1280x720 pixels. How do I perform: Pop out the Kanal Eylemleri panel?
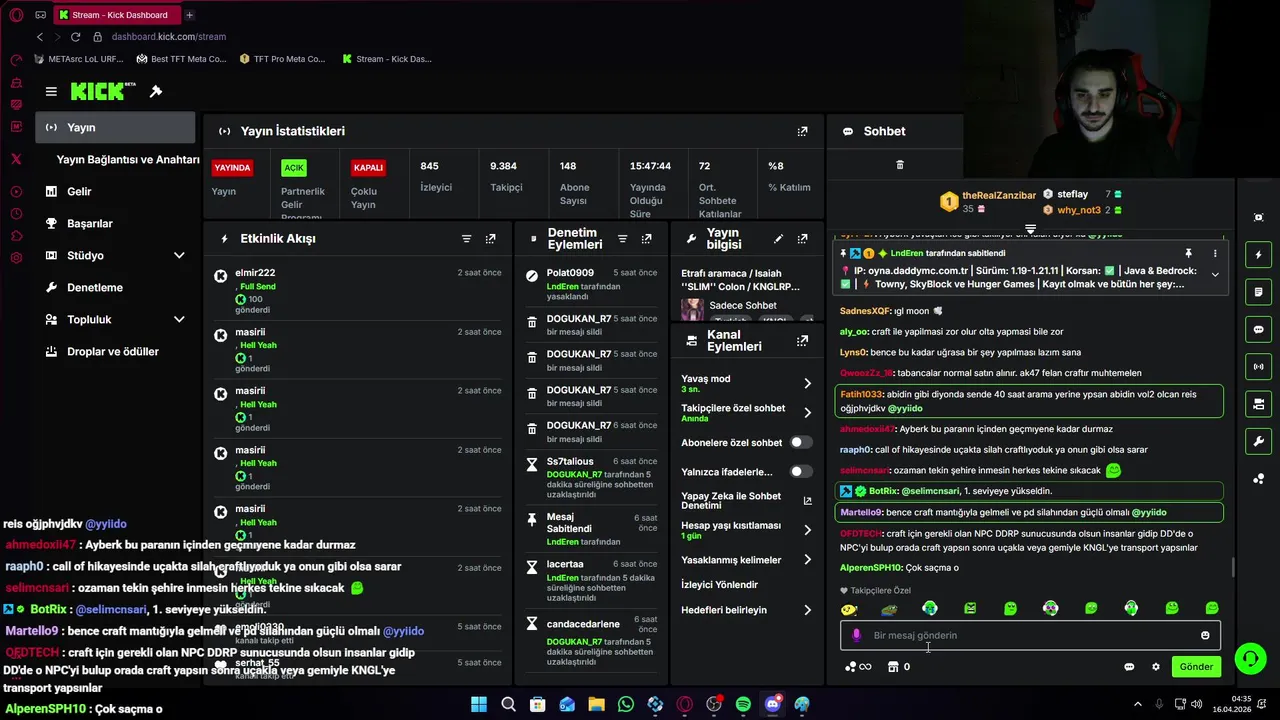click(x=802, y=341)
